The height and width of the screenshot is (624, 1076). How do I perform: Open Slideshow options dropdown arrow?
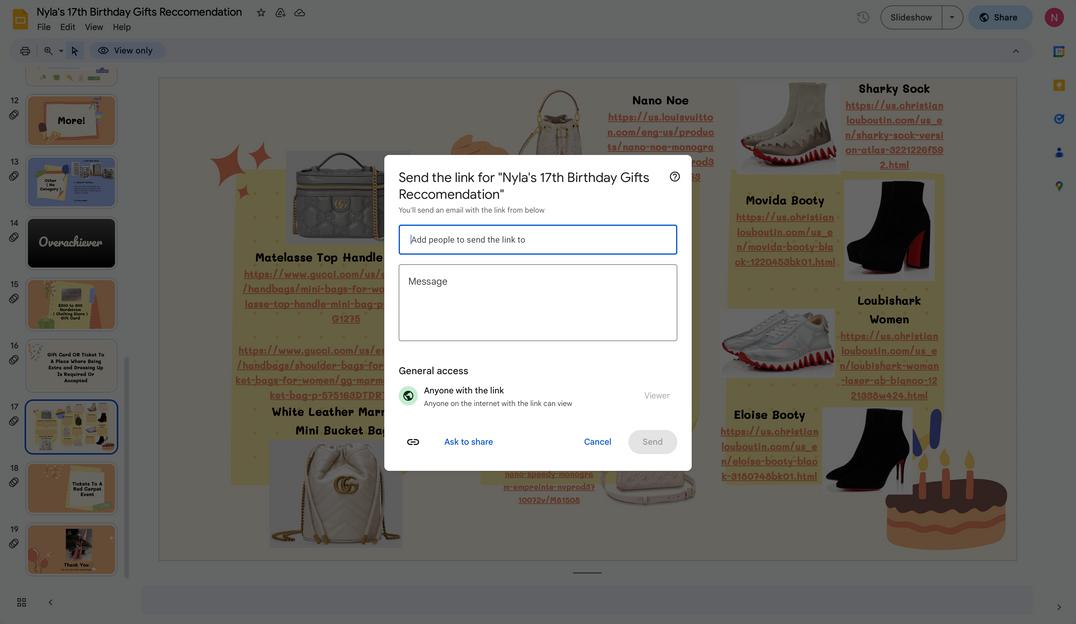coord(952,17)
